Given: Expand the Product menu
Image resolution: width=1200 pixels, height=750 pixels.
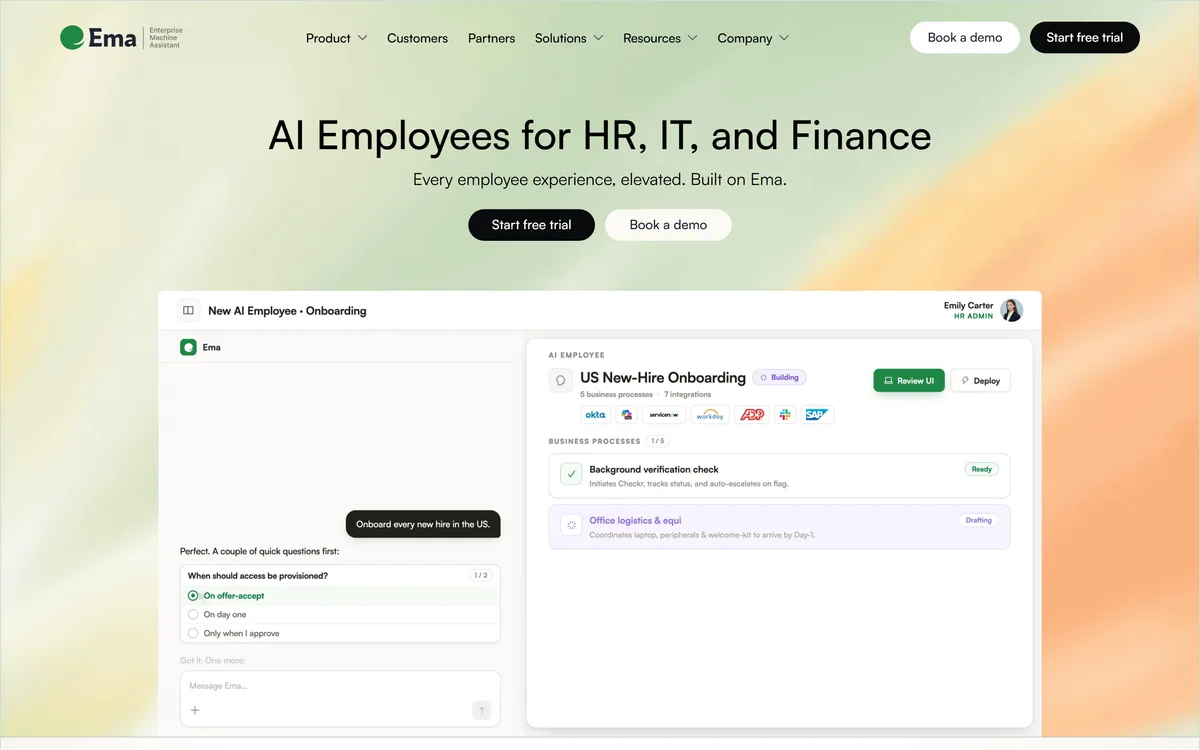Looking at the screenshot, I should 337,38.
